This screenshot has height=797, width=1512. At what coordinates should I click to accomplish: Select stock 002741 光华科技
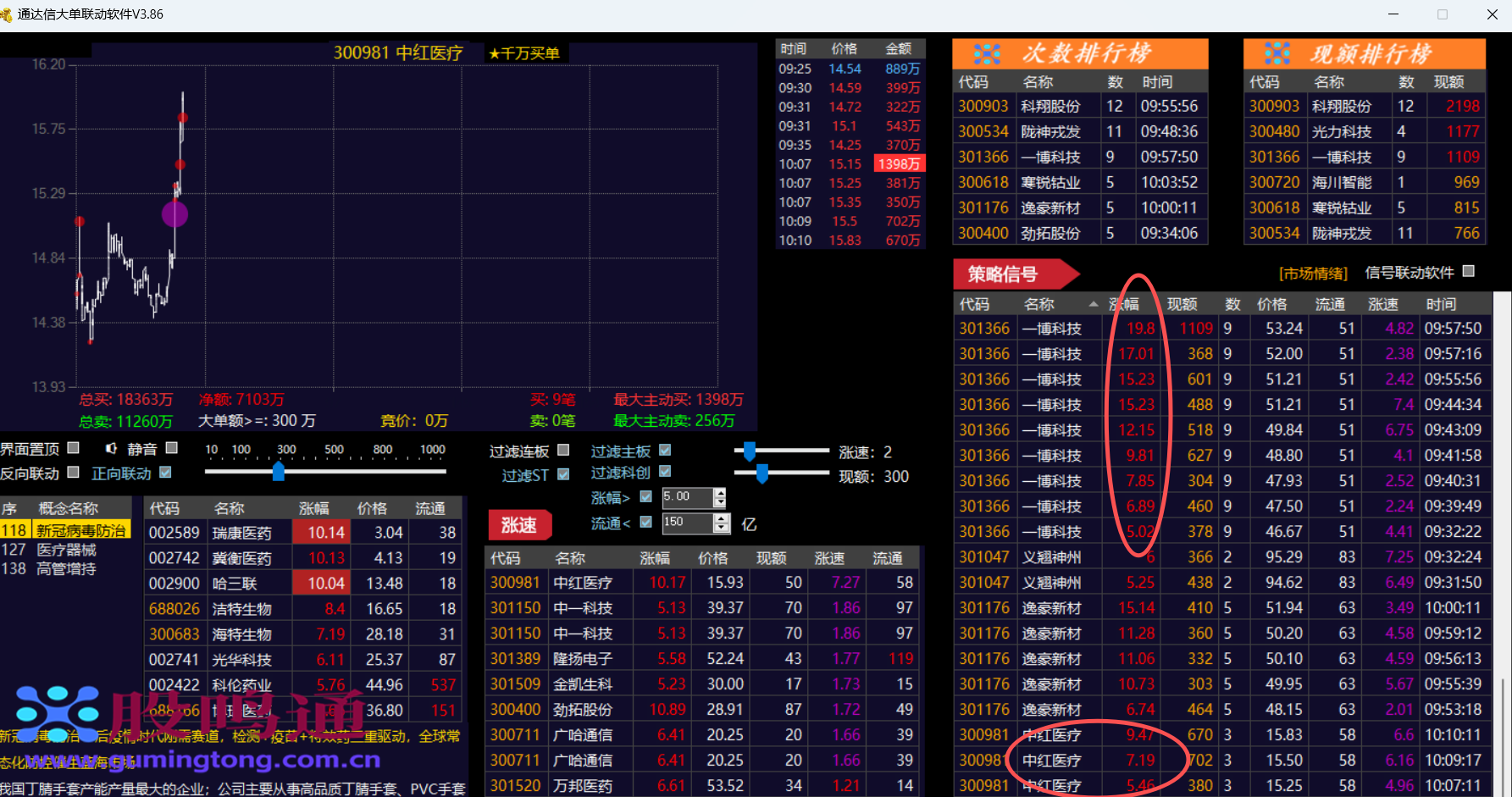[x=303, y=660]
